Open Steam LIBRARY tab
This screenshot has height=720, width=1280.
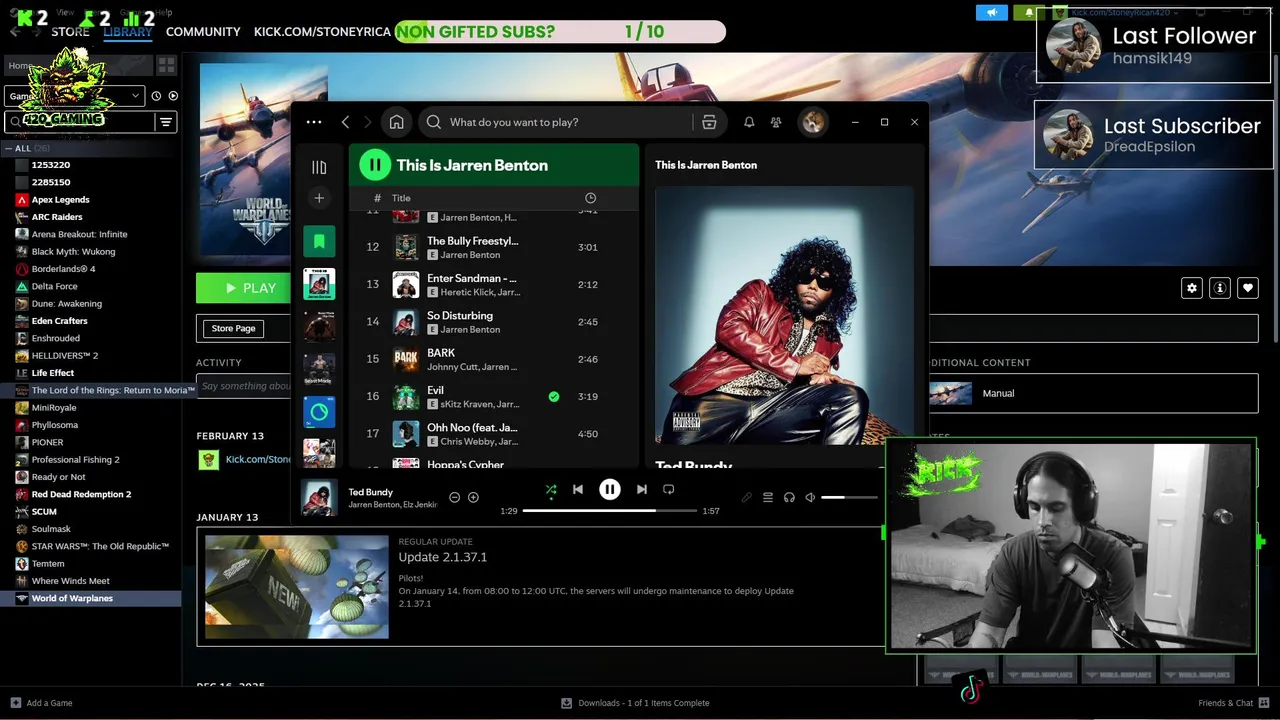[x=128, y=32]
